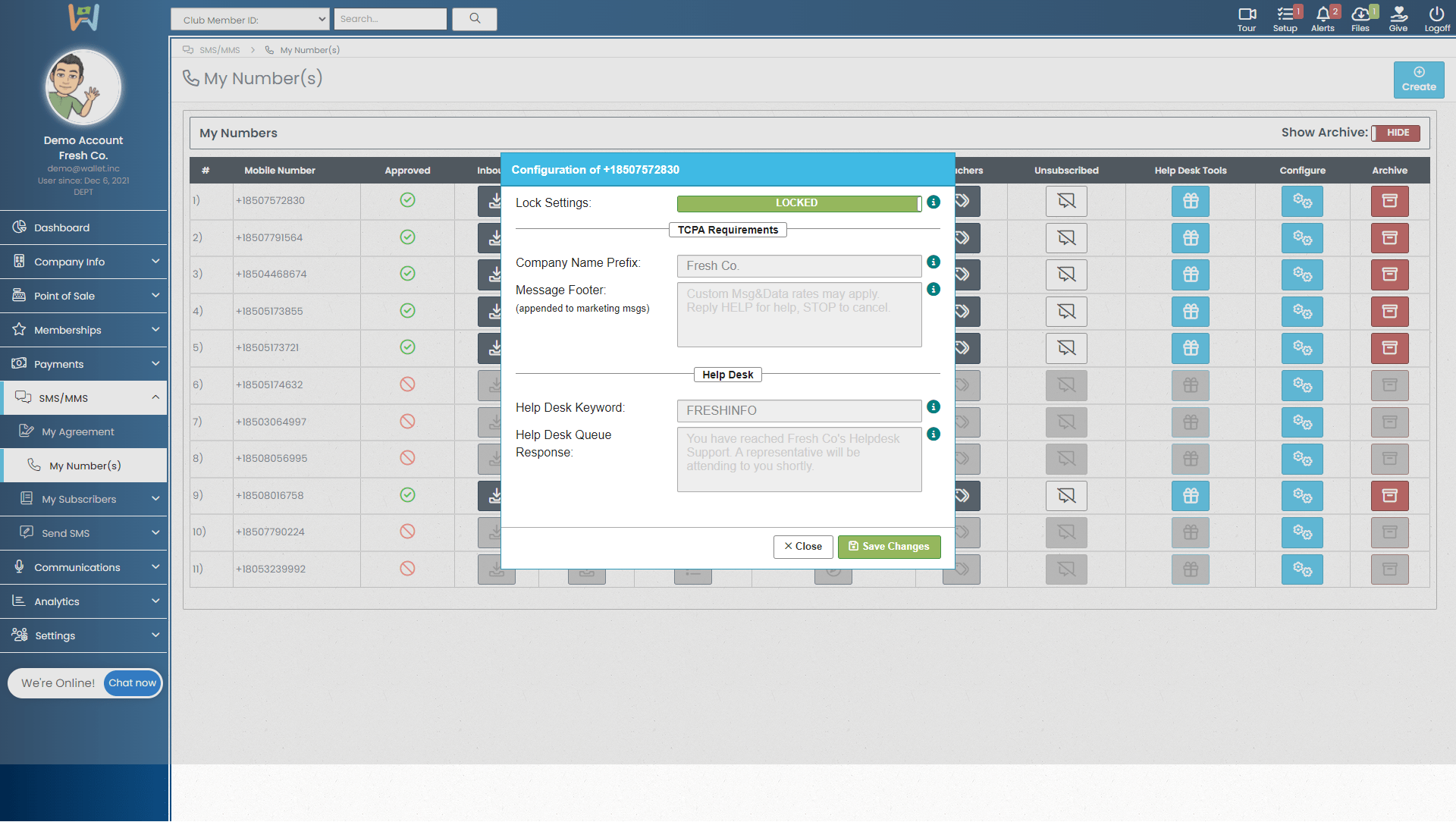This screenshot has height=822, width=1456.
Task: Click the Help Desk Keyword field
Action: (799, 411)
